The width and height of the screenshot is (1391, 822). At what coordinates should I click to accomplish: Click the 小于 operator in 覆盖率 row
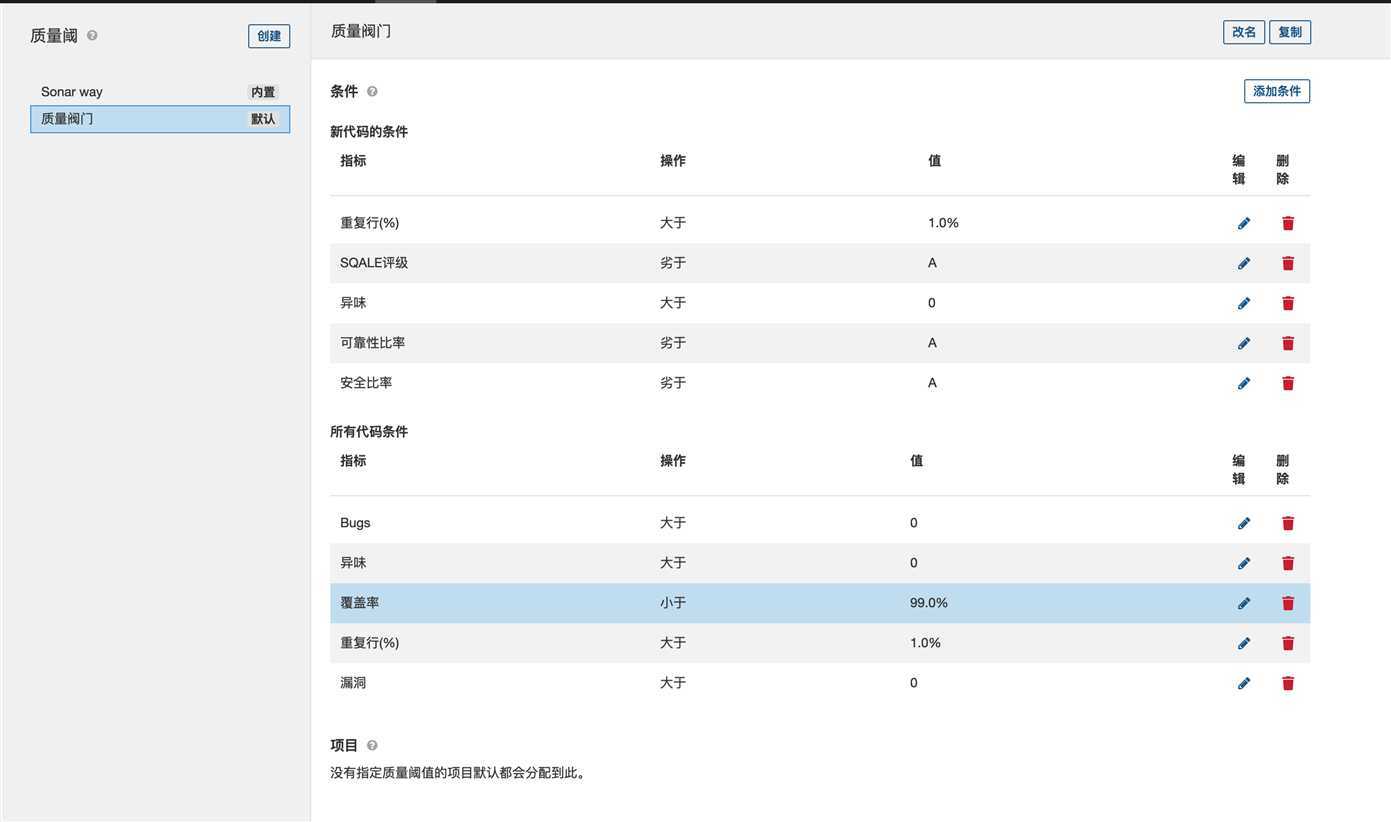pos(673,603)
